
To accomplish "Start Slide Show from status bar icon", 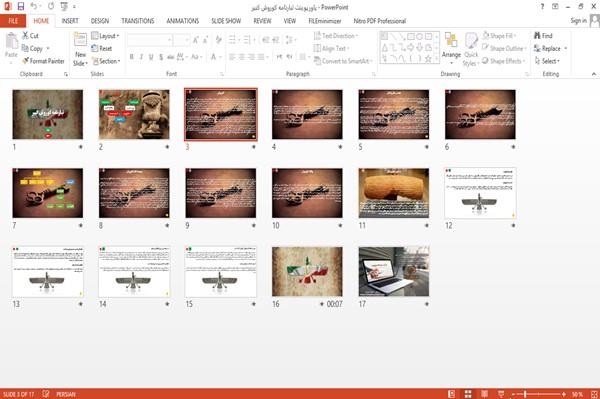I will 501,394.
